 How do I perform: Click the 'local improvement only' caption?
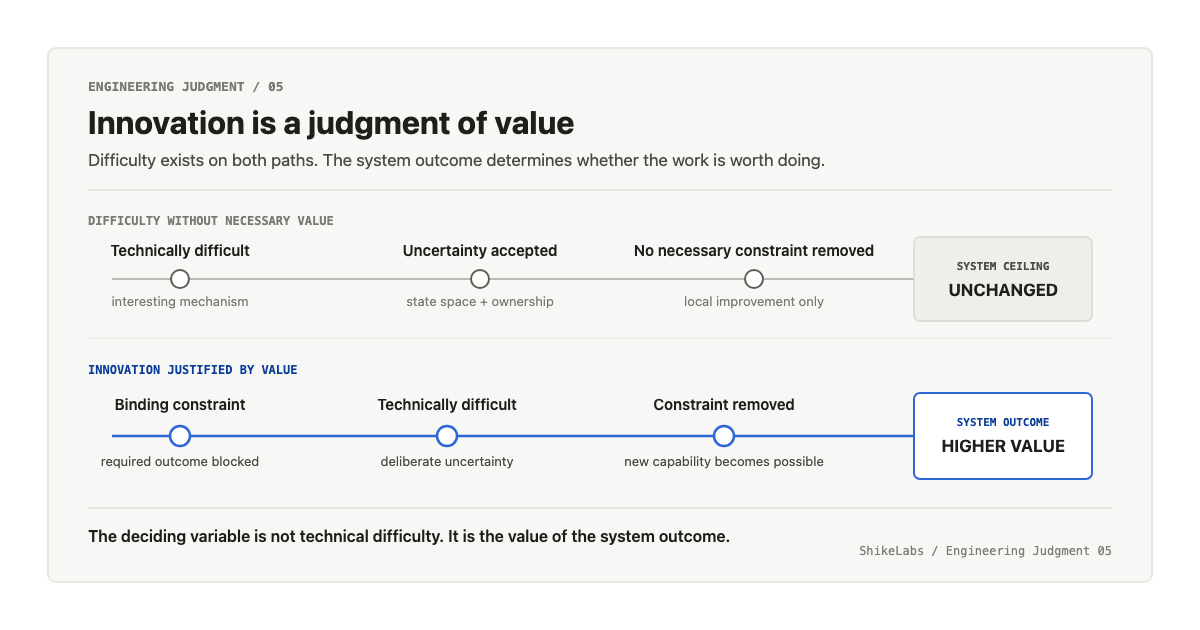pyautogui.click(x=754, y=302)
